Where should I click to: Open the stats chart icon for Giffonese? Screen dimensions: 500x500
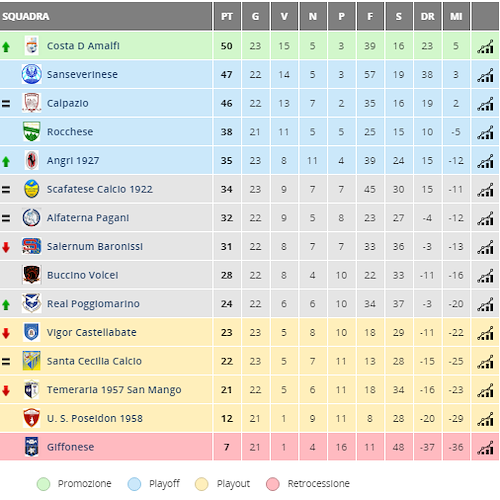tap(485, 447)
